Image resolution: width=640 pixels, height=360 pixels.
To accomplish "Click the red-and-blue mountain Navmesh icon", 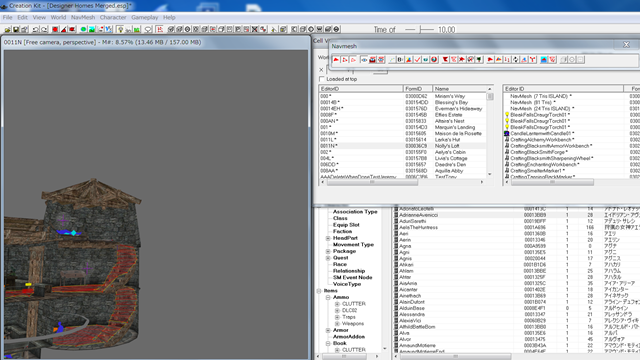I will (544, 60).
